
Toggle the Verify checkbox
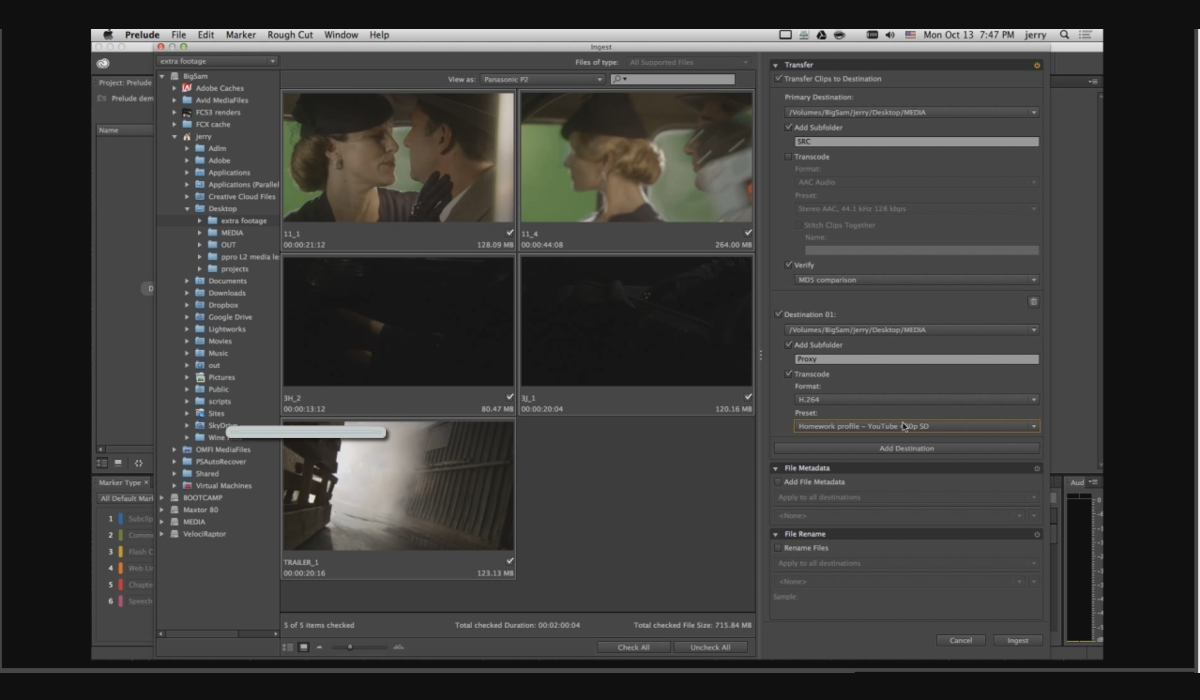(789, 265)
